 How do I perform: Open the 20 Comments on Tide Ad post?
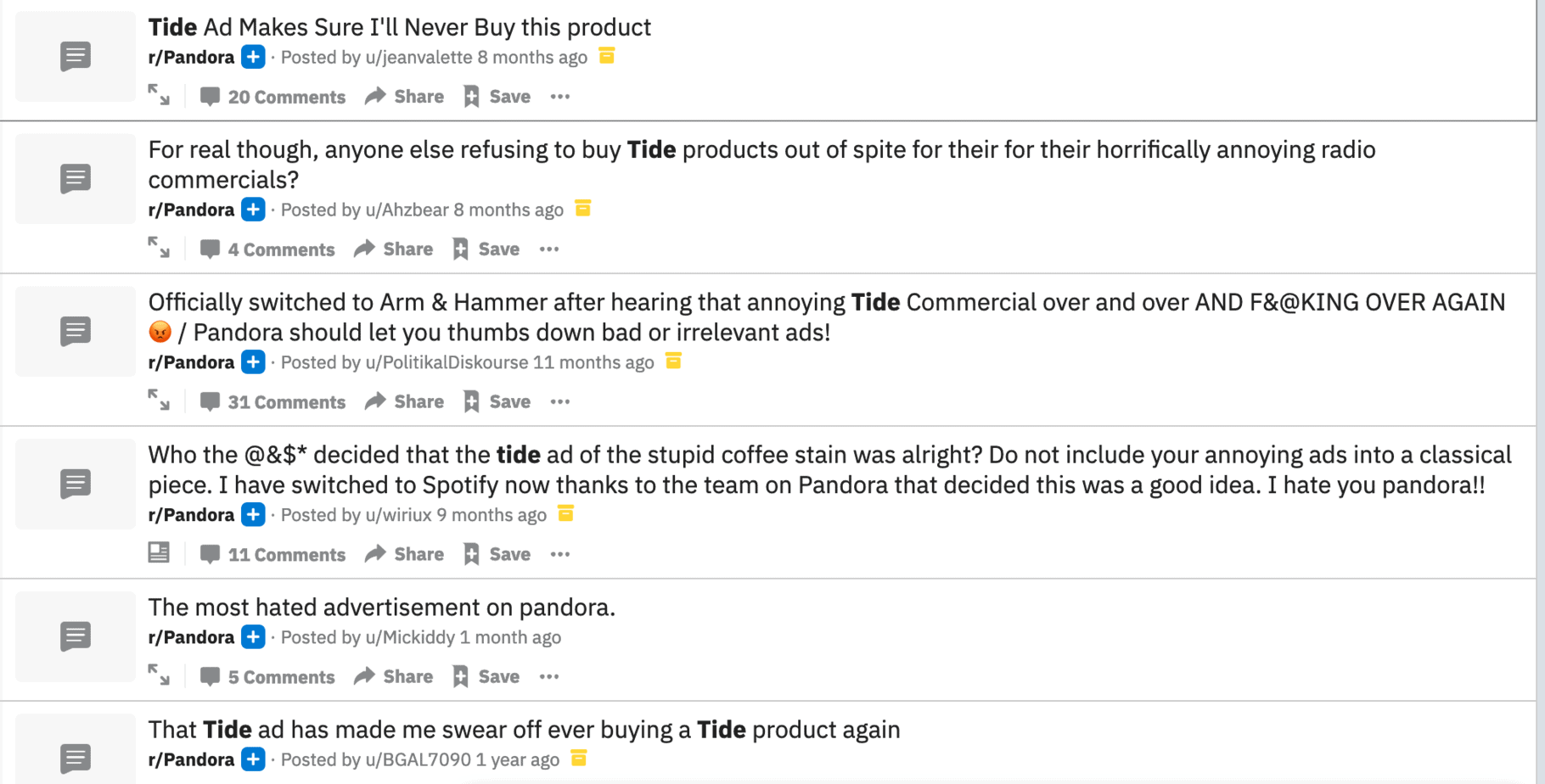coord(273,97)
